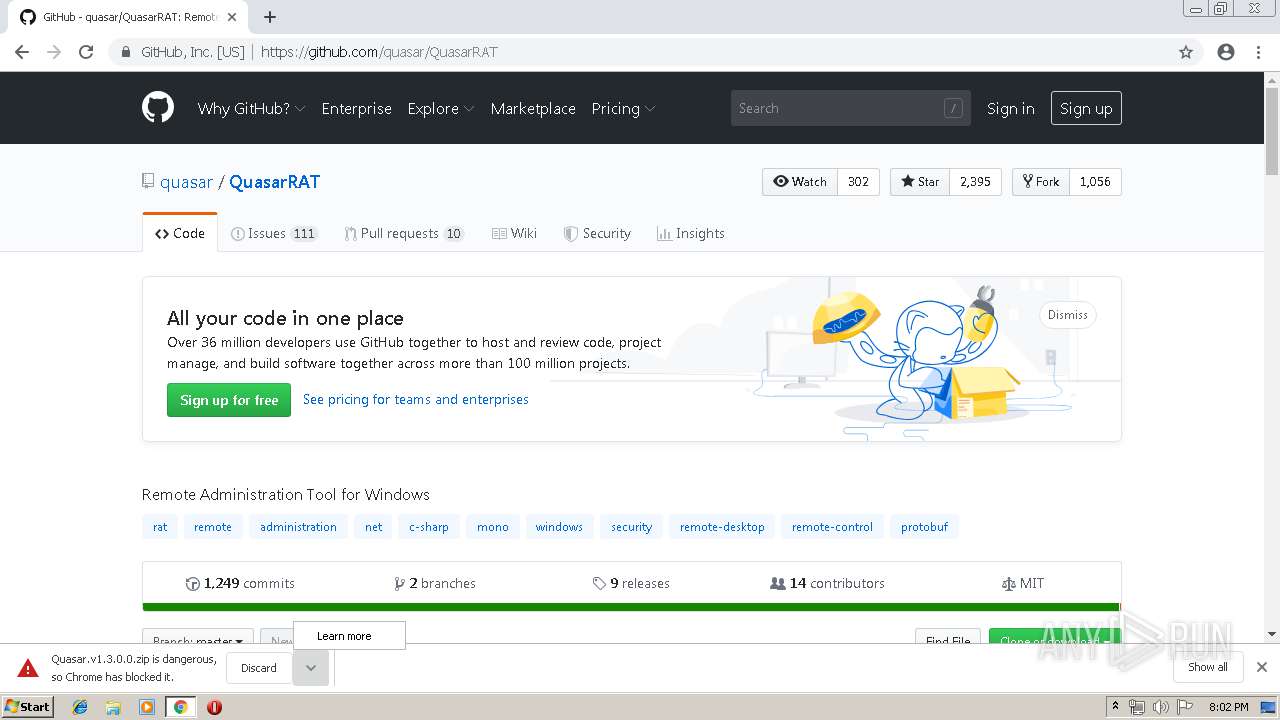Viewport: 1280px width, 720px height.
Task: Expand the Explore menu
Action: 440,109
